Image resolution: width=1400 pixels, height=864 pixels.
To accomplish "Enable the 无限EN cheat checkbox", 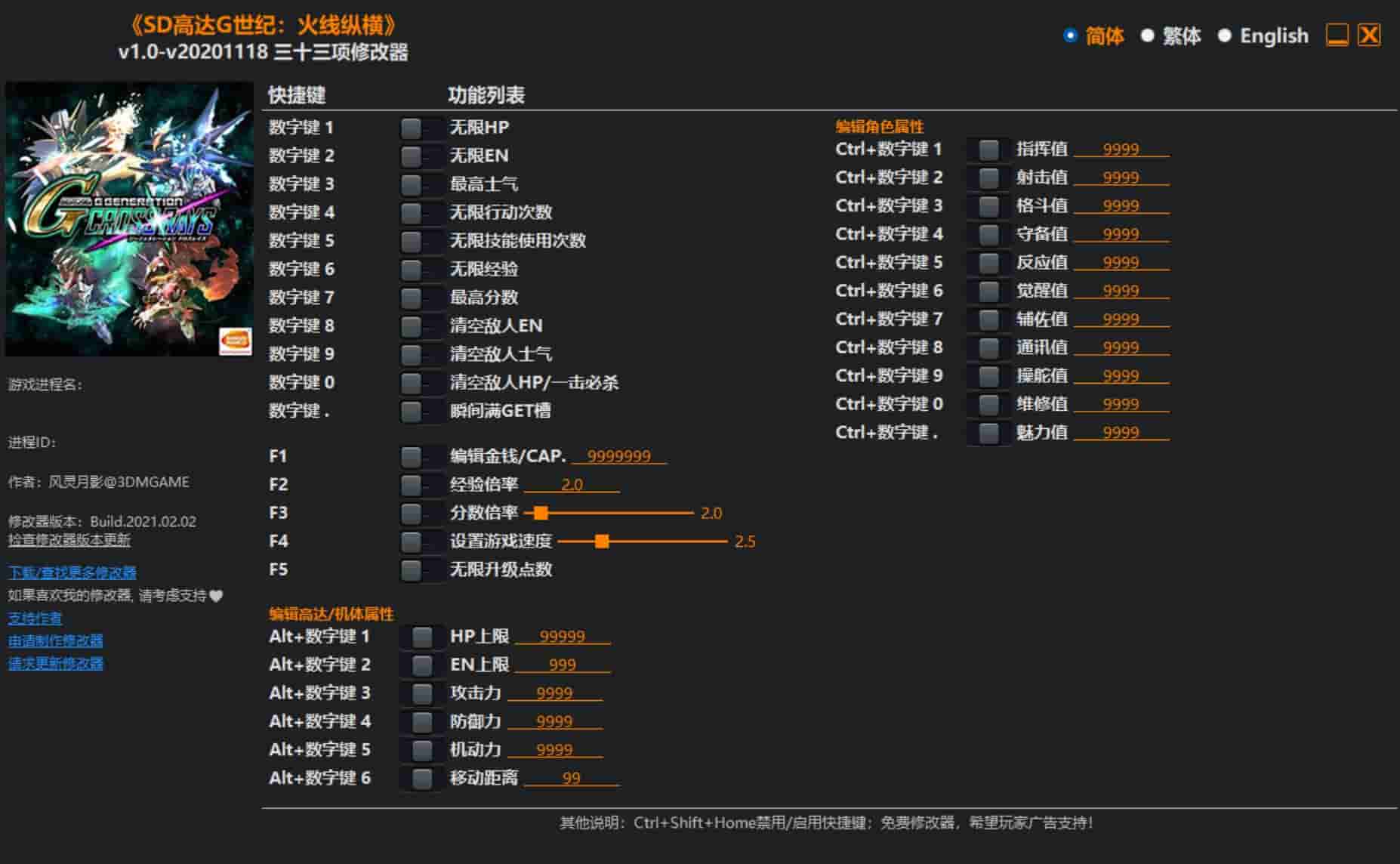I will click(412, 156).
